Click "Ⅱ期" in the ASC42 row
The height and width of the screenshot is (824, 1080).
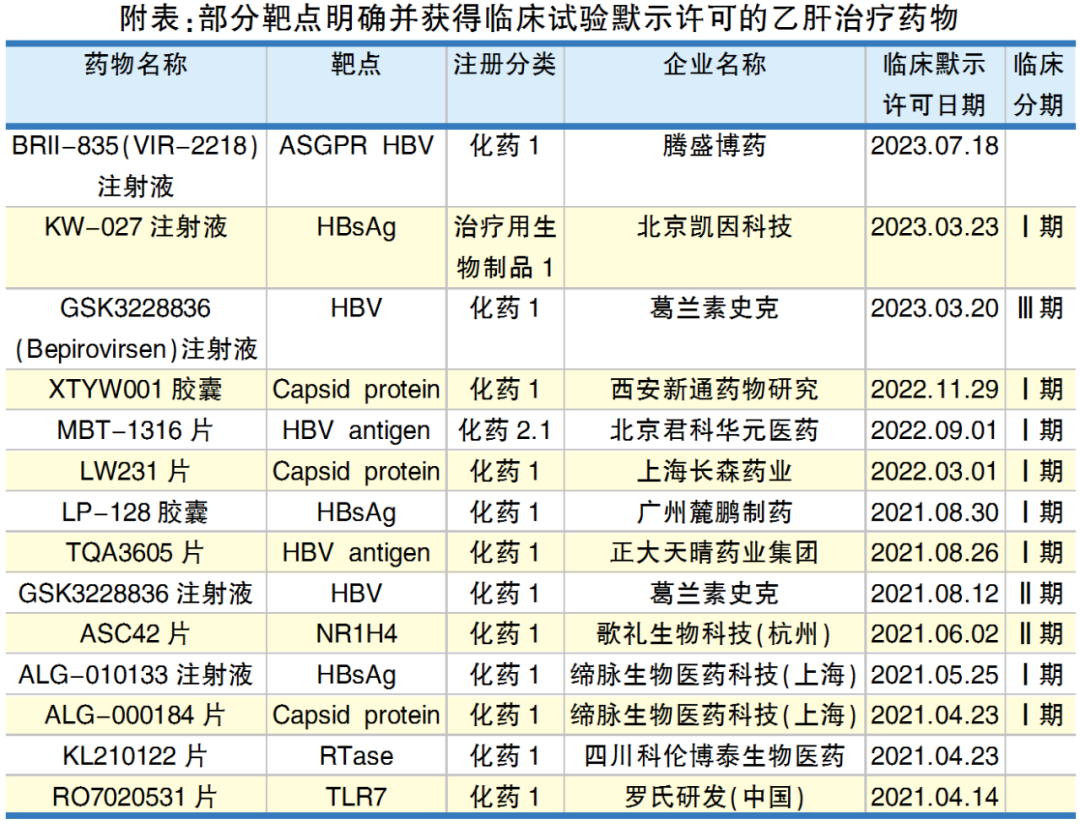click(1040, 634)
